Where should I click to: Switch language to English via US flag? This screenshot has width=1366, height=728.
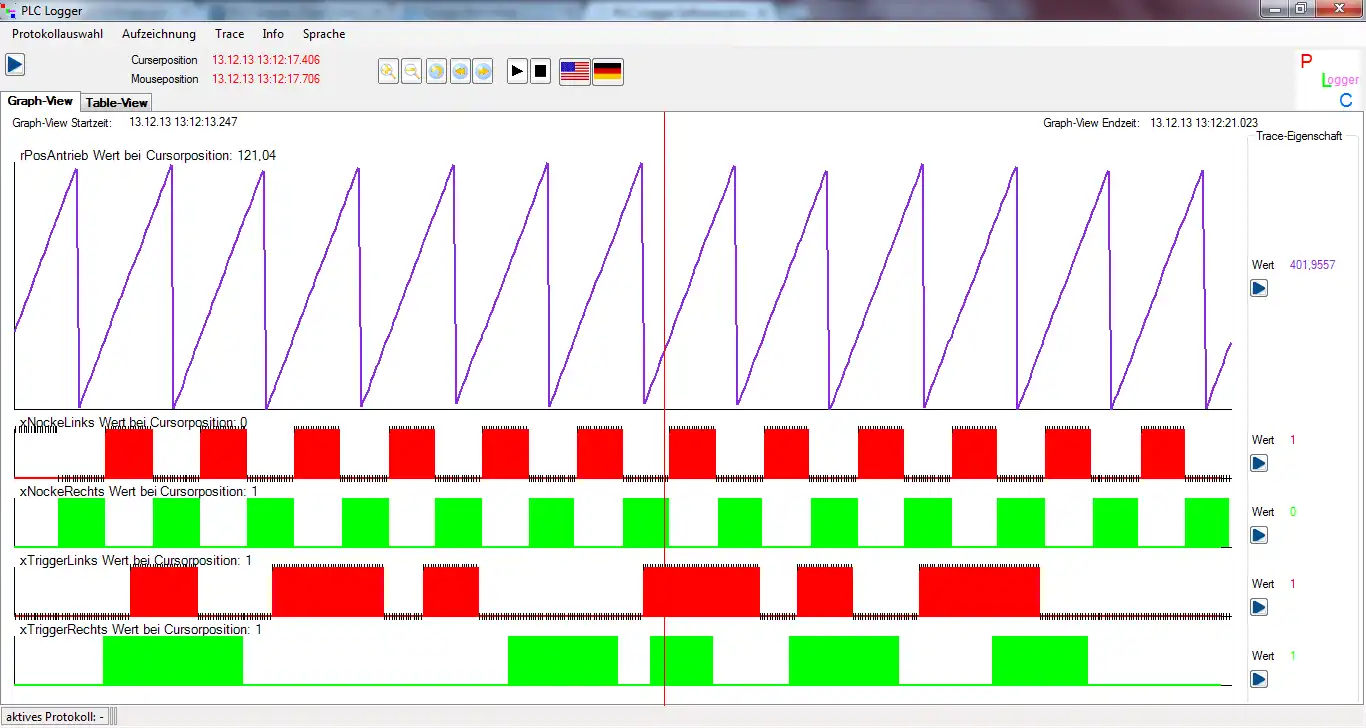[x=574, y=70]
